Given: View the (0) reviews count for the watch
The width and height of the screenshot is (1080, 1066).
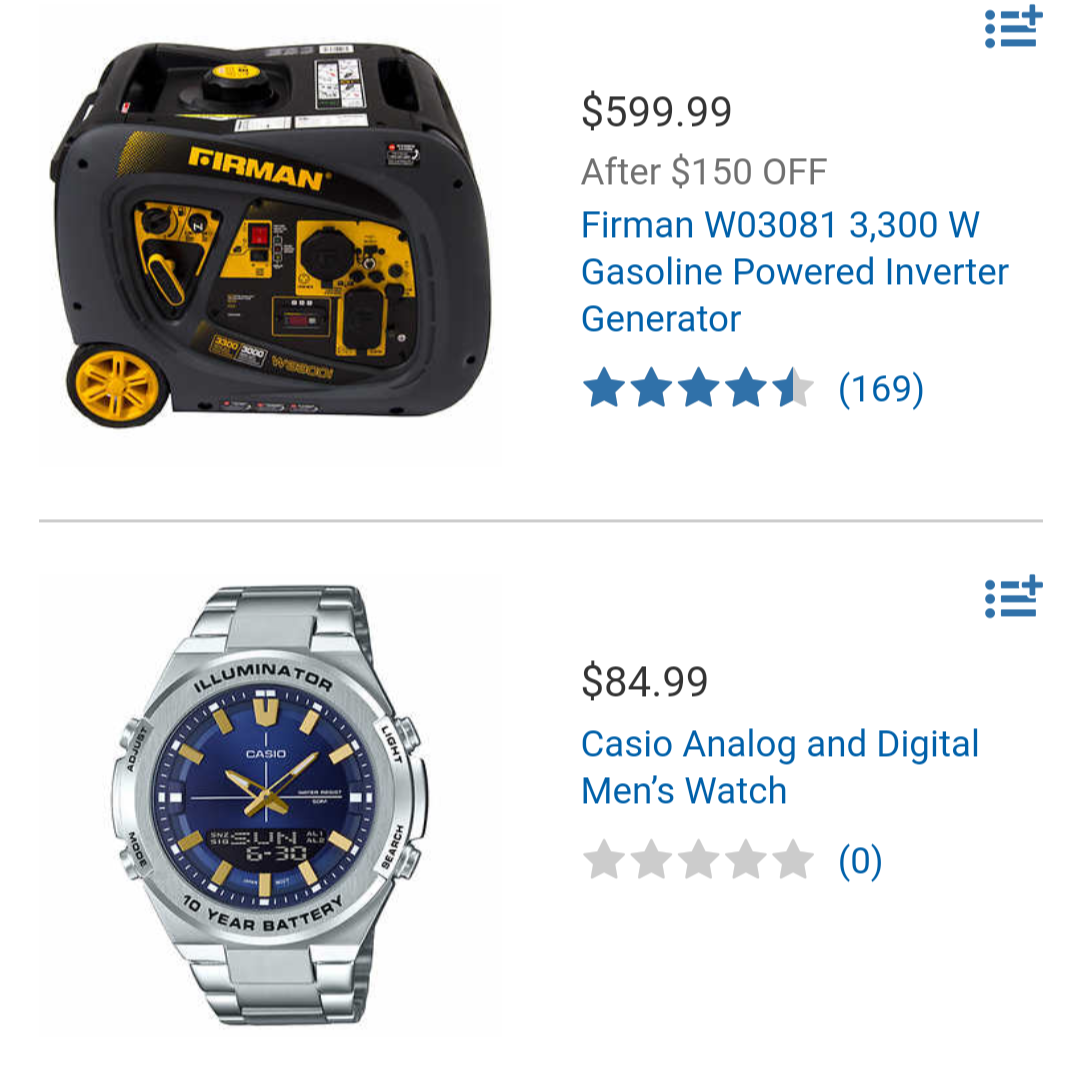Looking at the screenshot, I should tap(860, 861).
